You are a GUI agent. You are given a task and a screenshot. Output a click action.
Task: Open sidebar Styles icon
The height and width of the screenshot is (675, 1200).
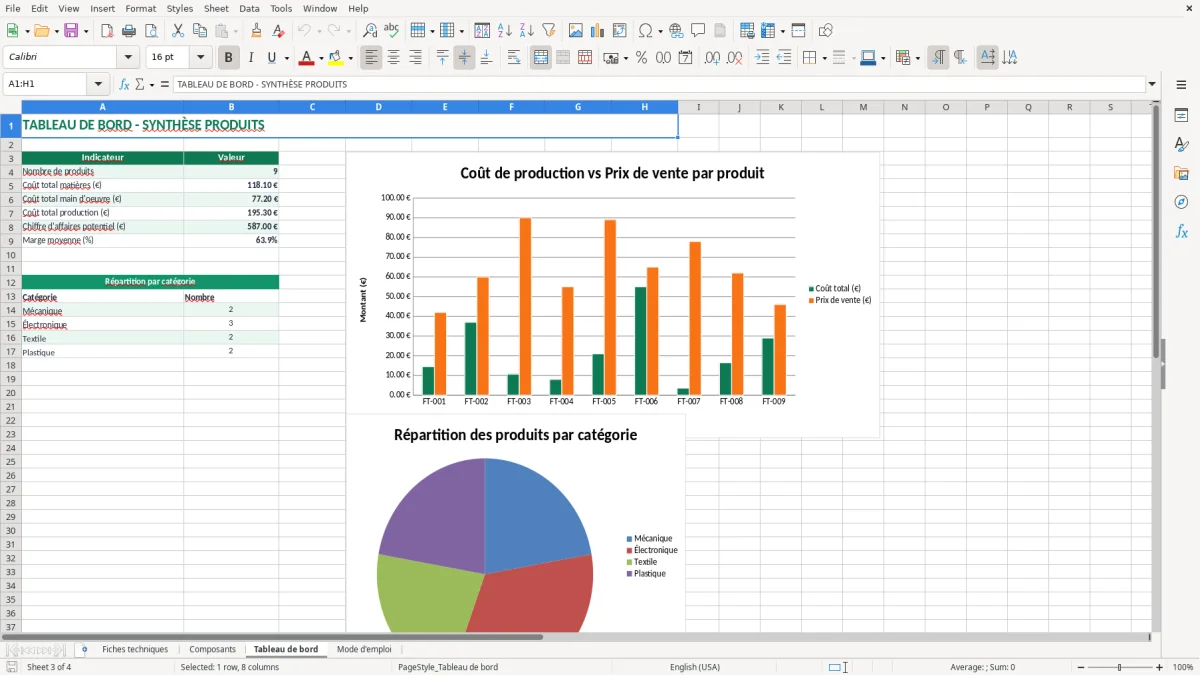pos(1181,144)
